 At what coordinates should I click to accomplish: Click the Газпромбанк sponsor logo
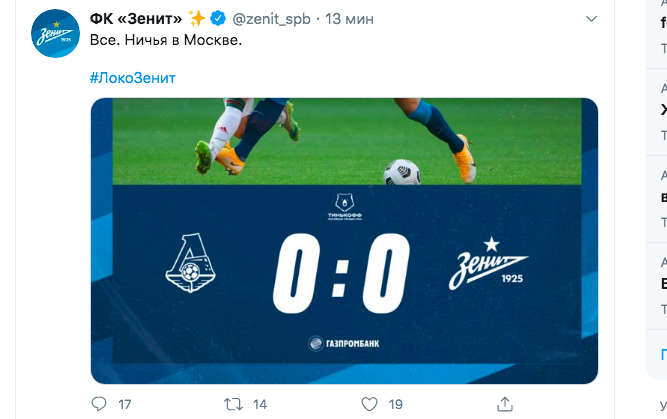[344, 343]
